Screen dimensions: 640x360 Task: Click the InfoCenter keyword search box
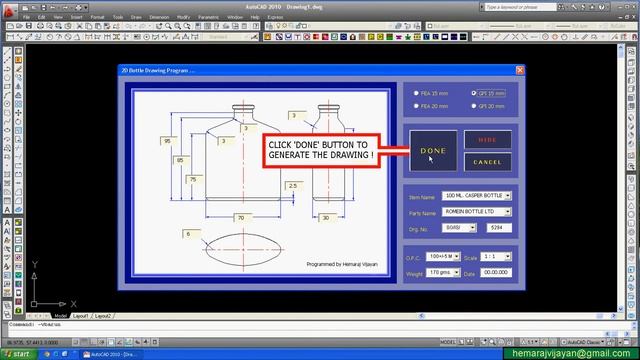[x=520, y=7]
